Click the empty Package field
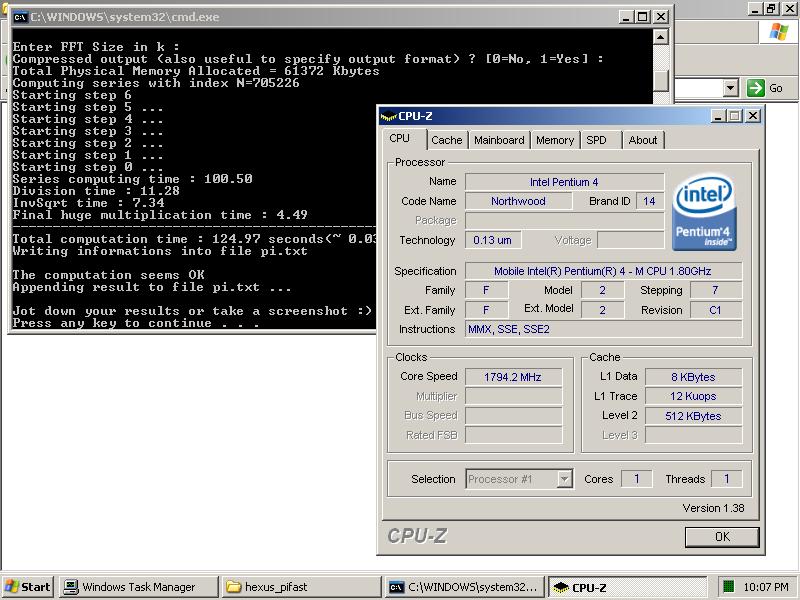The image size is (800, 600). click(564, 220)
